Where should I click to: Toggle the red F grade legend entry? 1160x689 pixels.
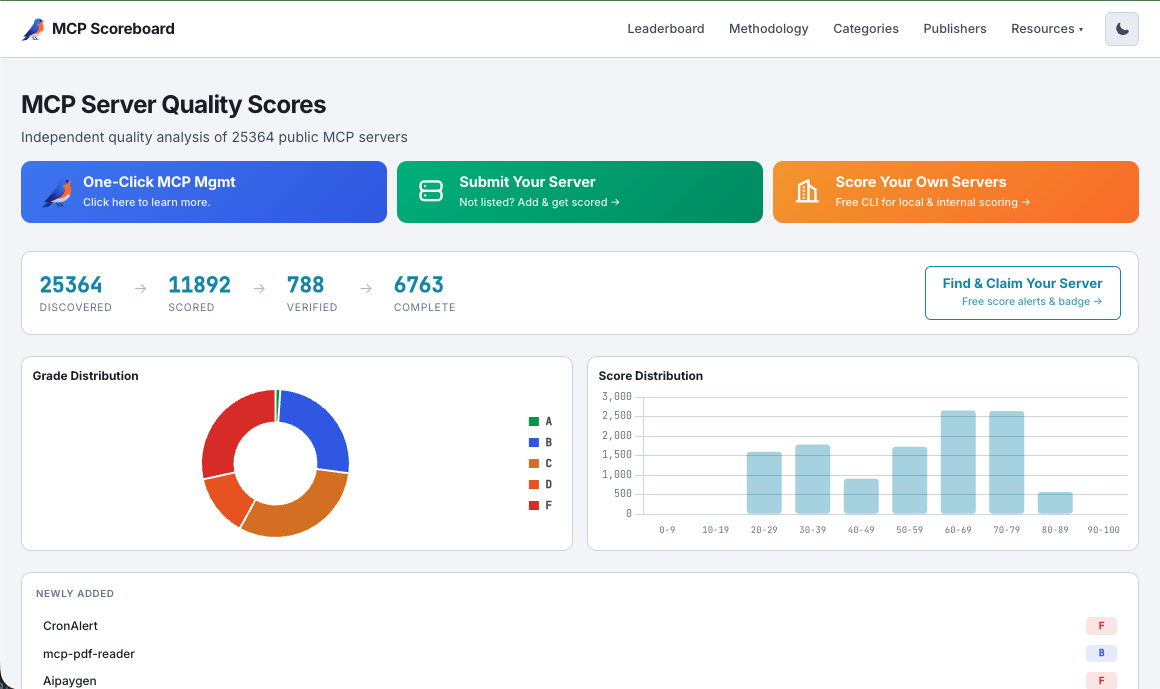[x=540, y=506]
